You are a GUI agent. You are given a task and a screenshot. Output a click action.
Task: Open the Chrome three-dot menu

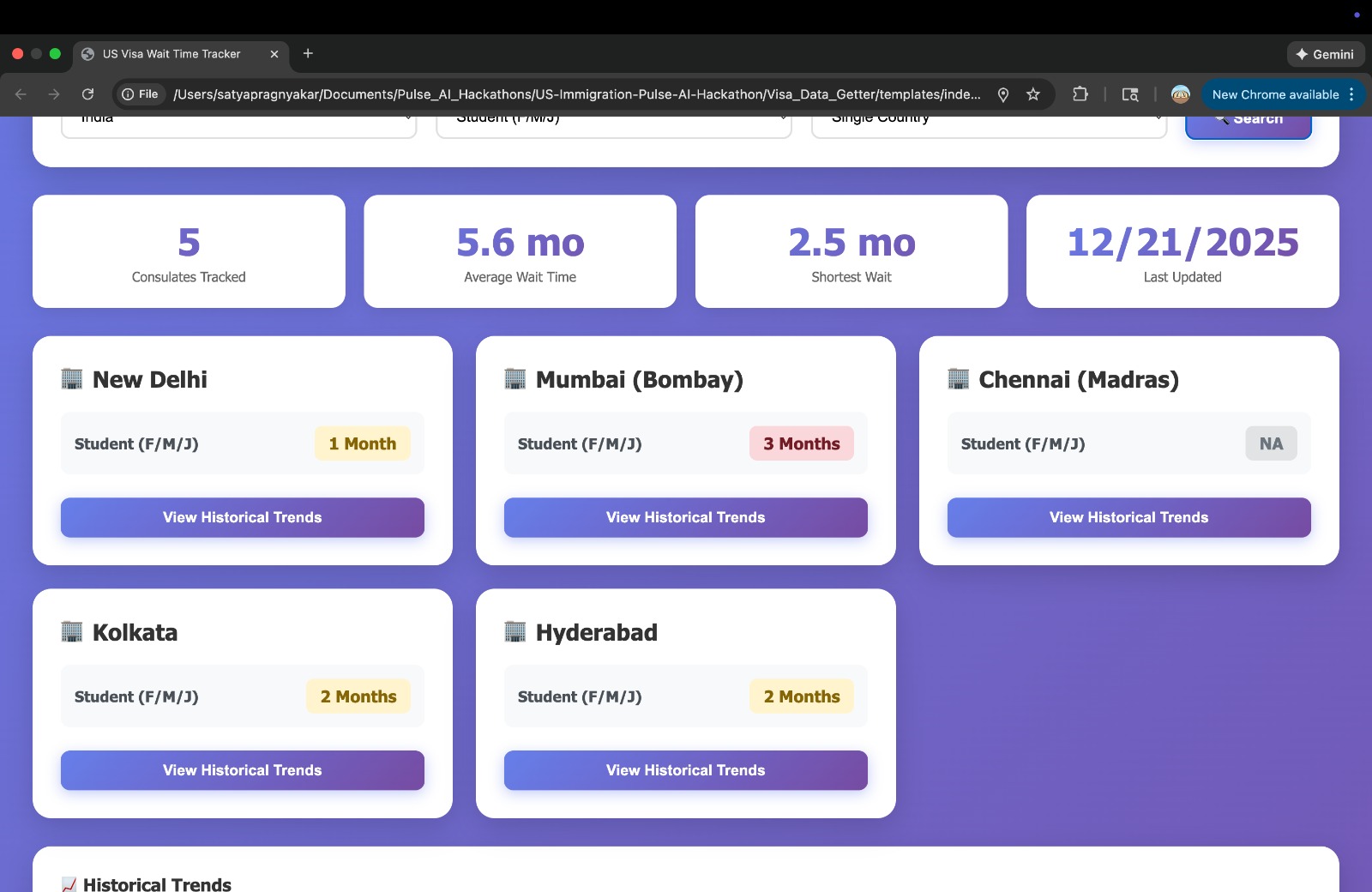point(1351,94)
